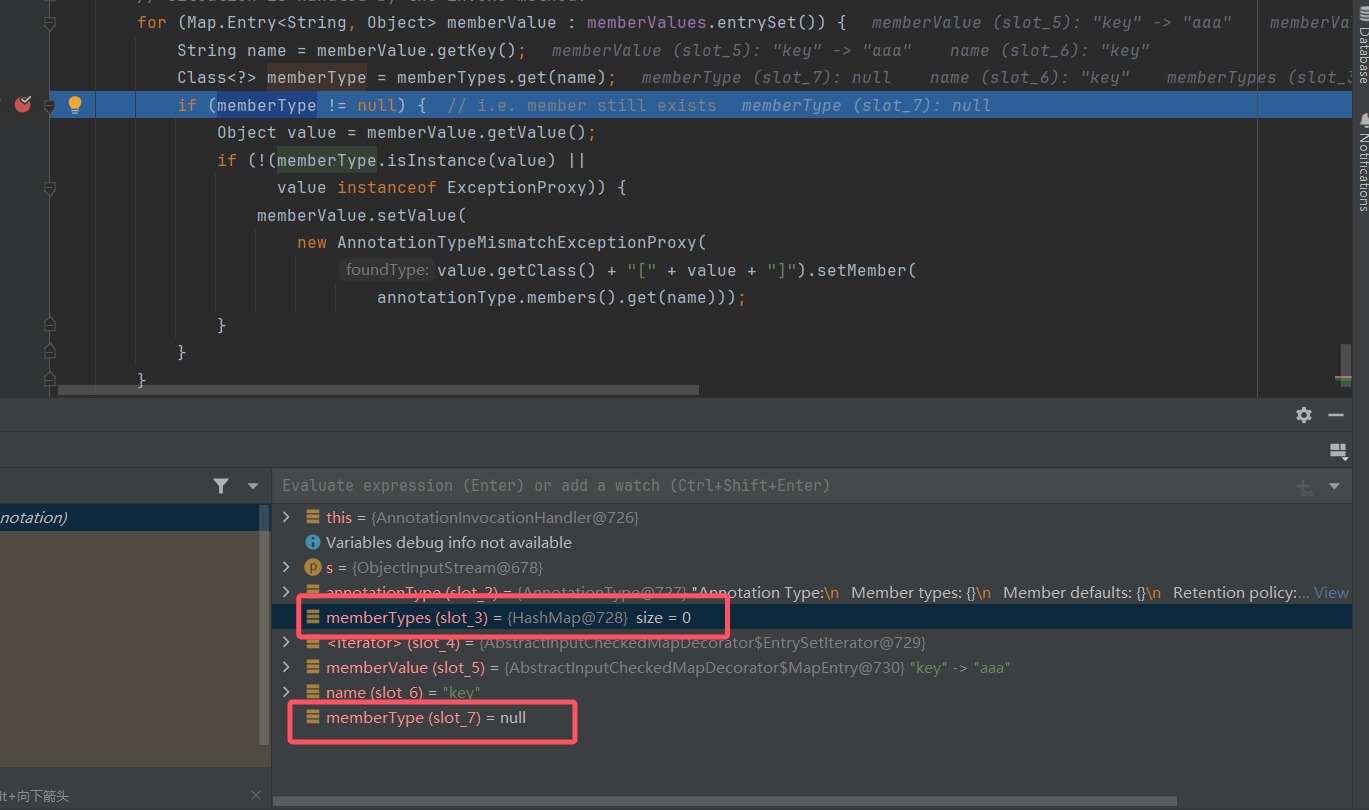The image size is (1369, 810).
Task: Open the funnel filter dropdown arrow
Action: [x=253, y=486]
